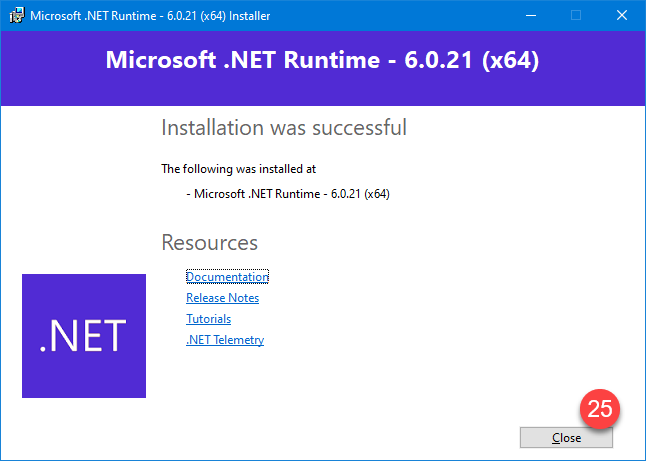Select the installed item line under 'installed at'
Screen dimensions: 646x461
288,194
